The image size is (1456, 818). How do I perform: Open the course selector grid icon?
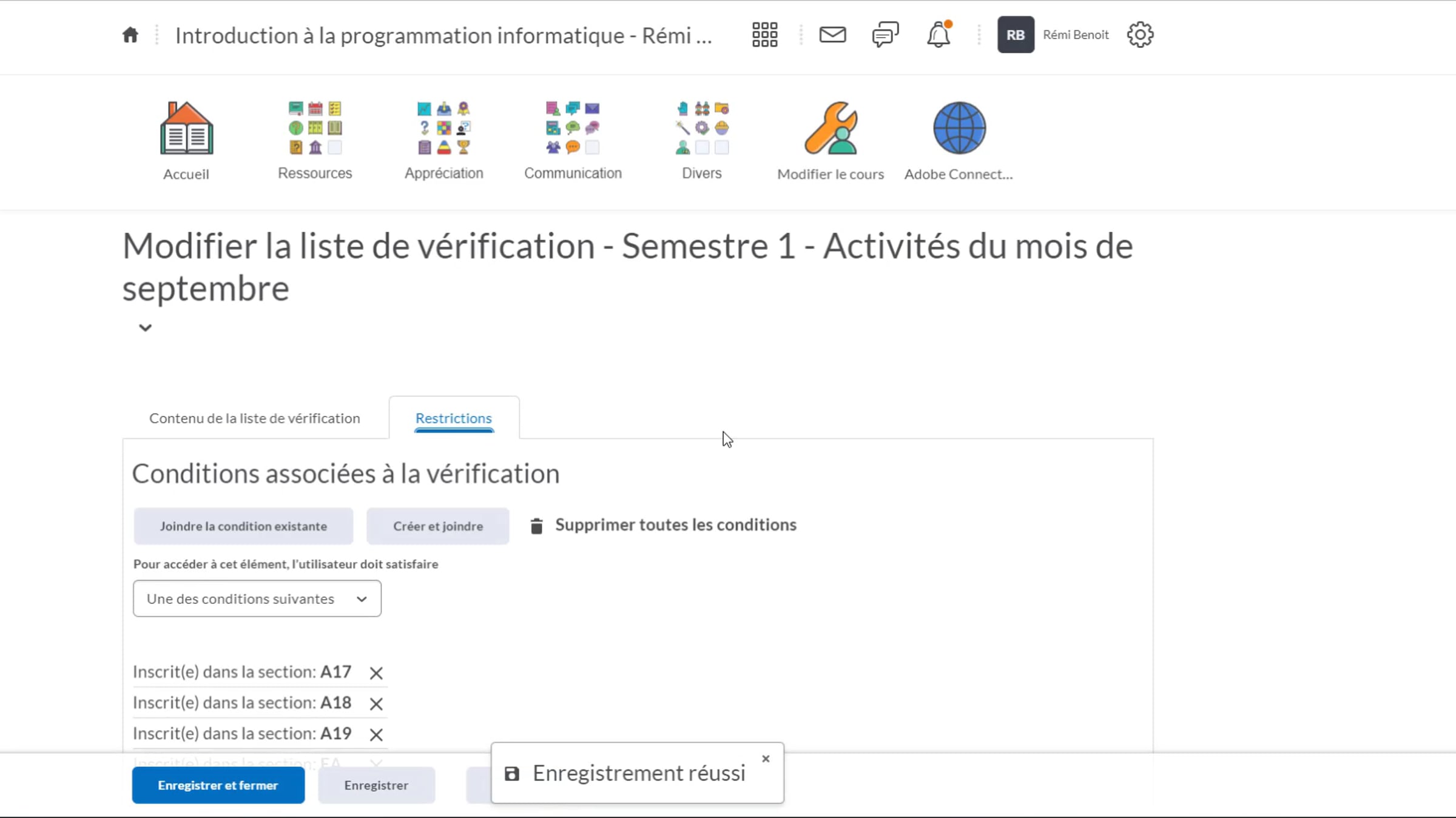coord(764,35)
